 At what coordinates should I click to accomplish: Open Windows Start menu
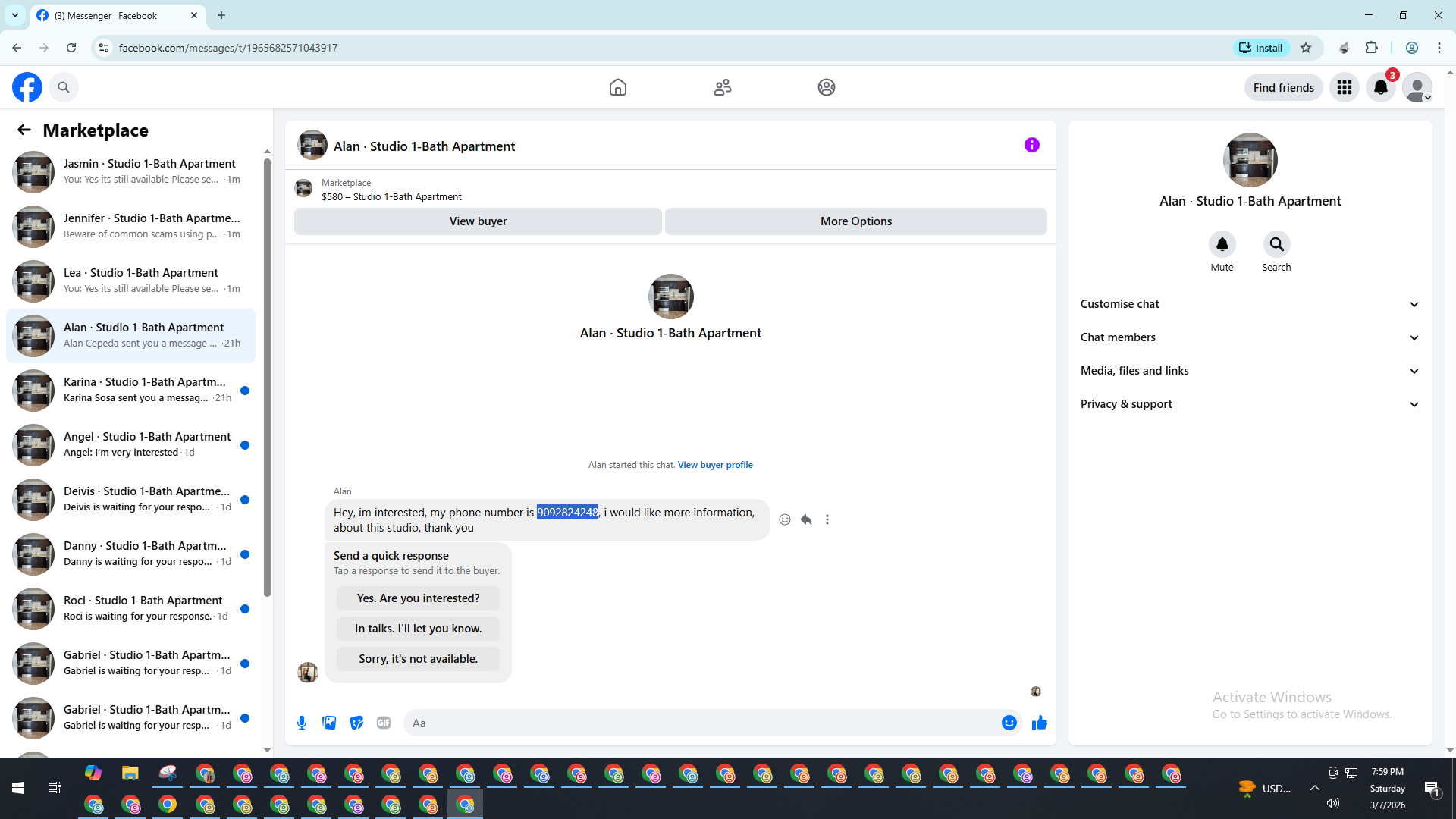[x=18, y=788]
